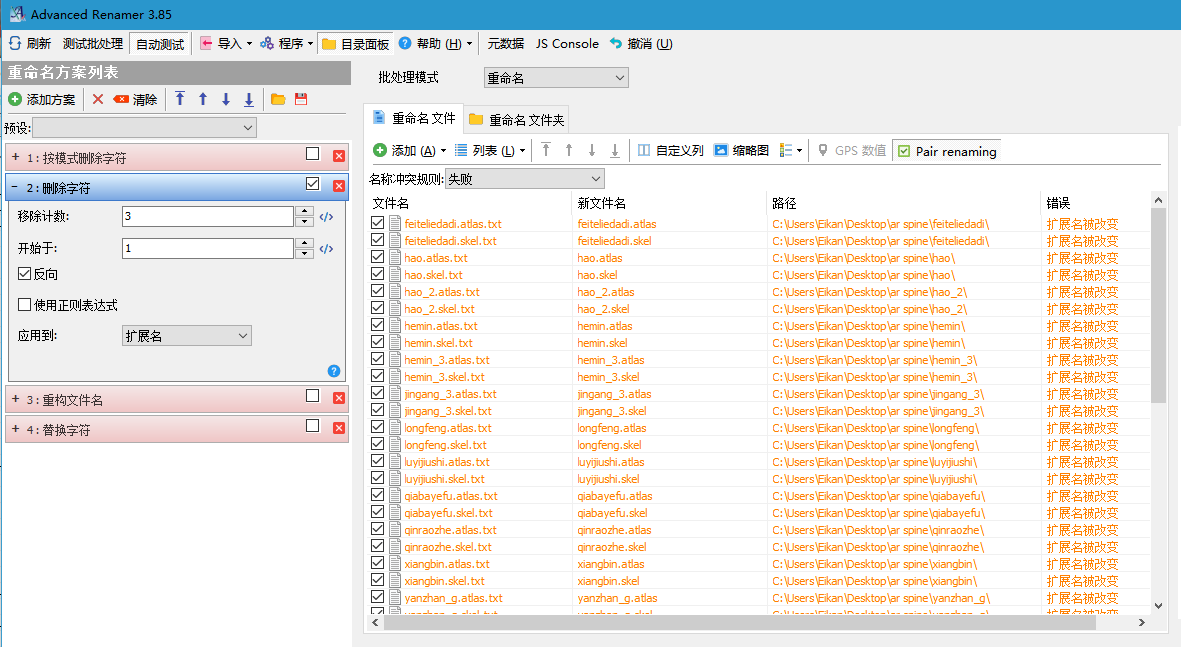Open the 批处理模式 dropdown

555,77
